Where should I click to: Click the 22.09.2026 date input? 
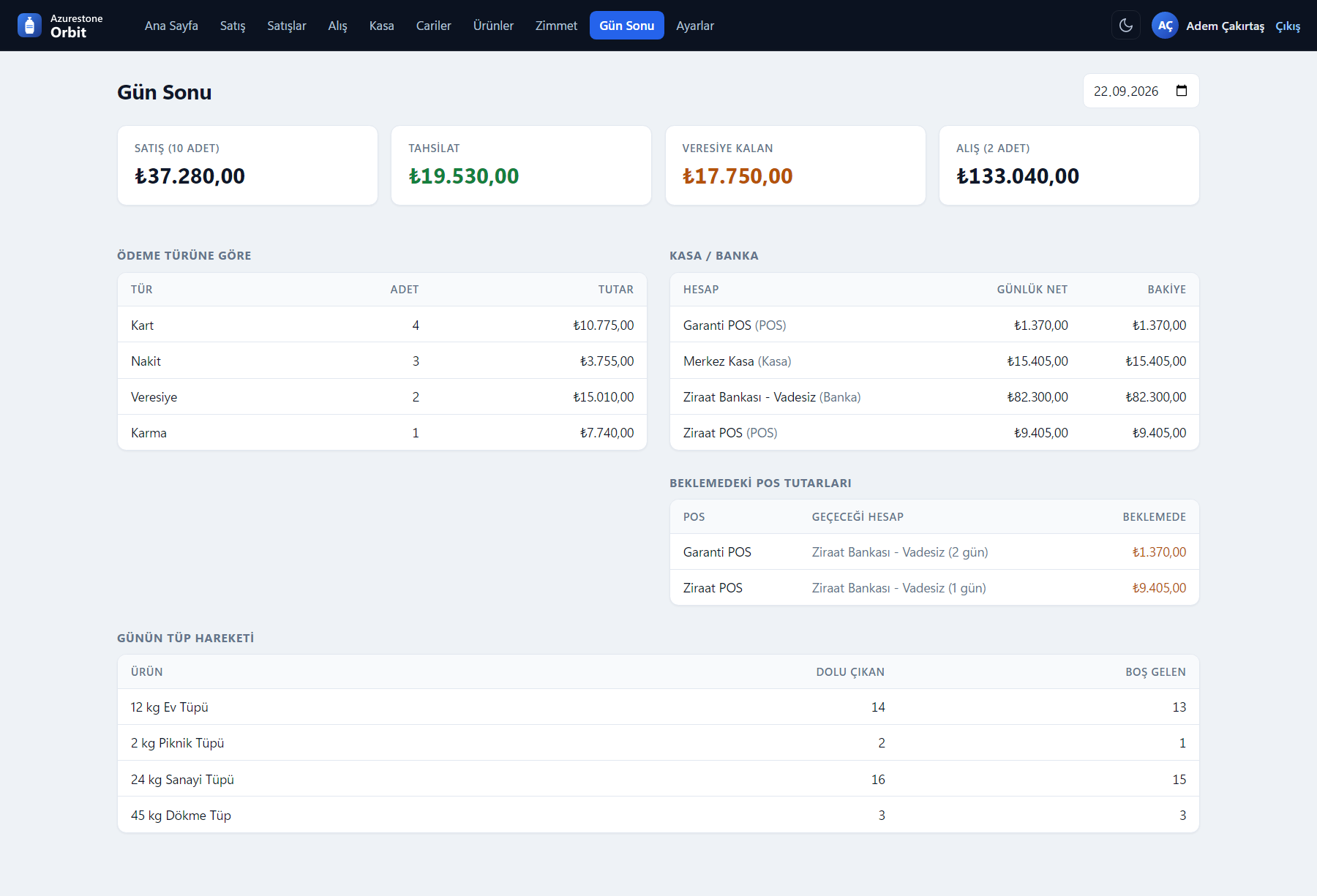(x=1141, y=91)
